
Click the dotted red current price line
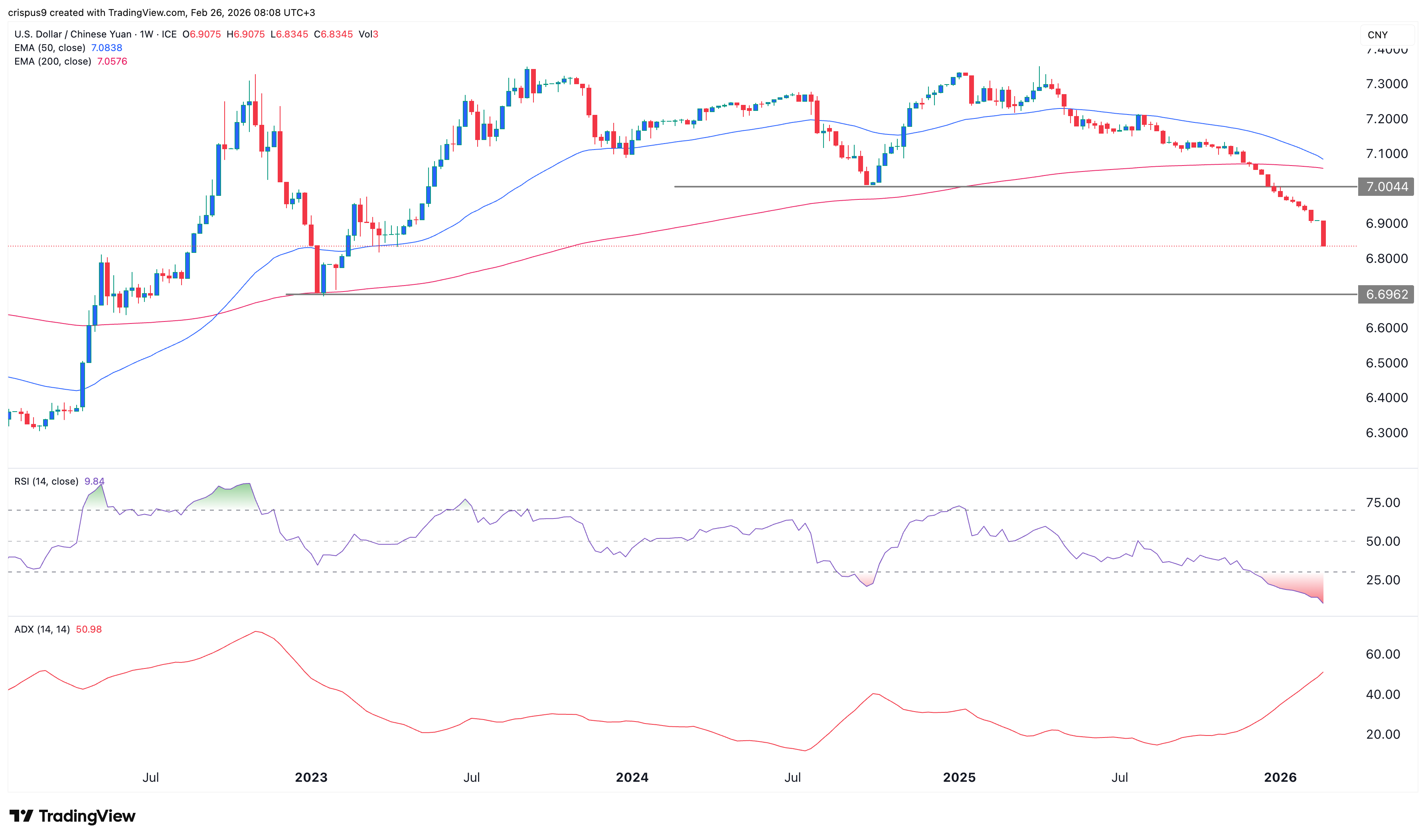(679, 246)
